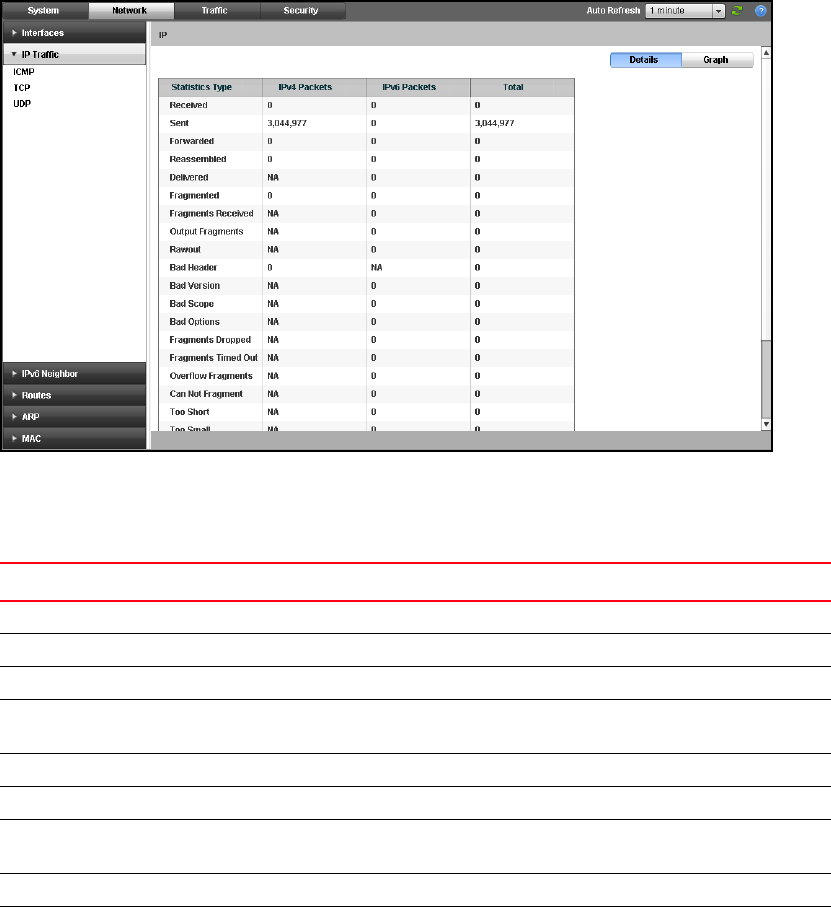Select the Fragments Timed Out row label
This screenshot has height=907, width=831.
tap(213, 357)
